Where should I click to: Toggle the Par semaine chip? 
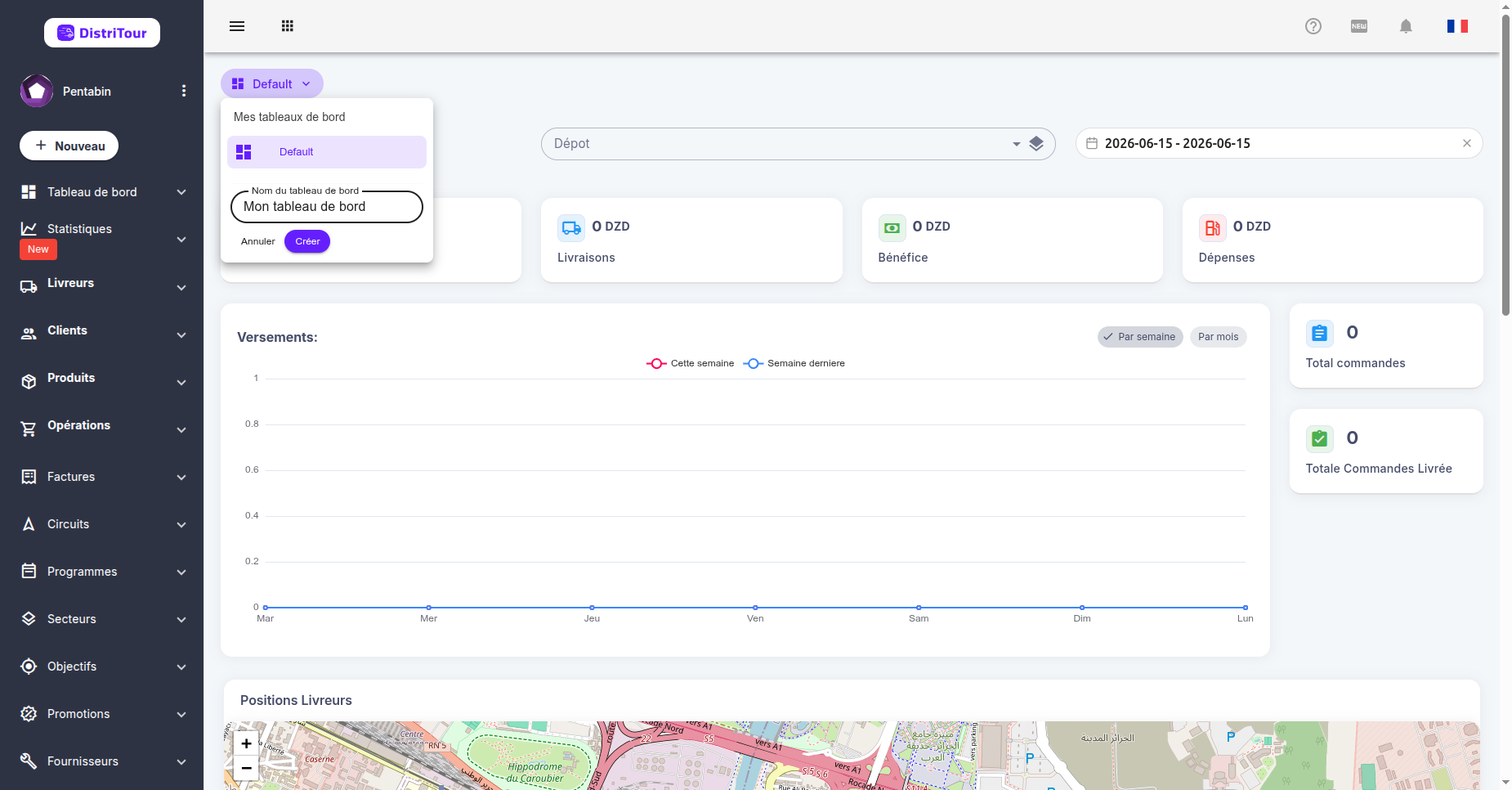point(1140,337)
